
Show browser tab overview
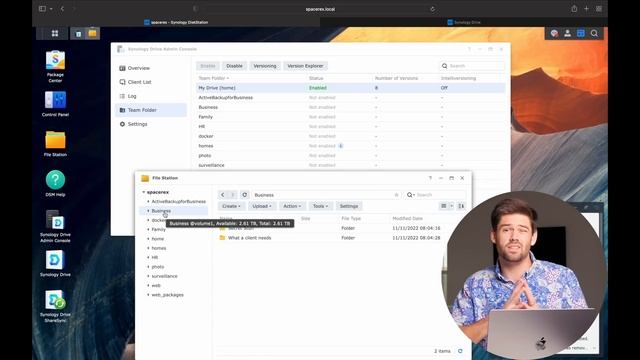click(x=599, y=9)
